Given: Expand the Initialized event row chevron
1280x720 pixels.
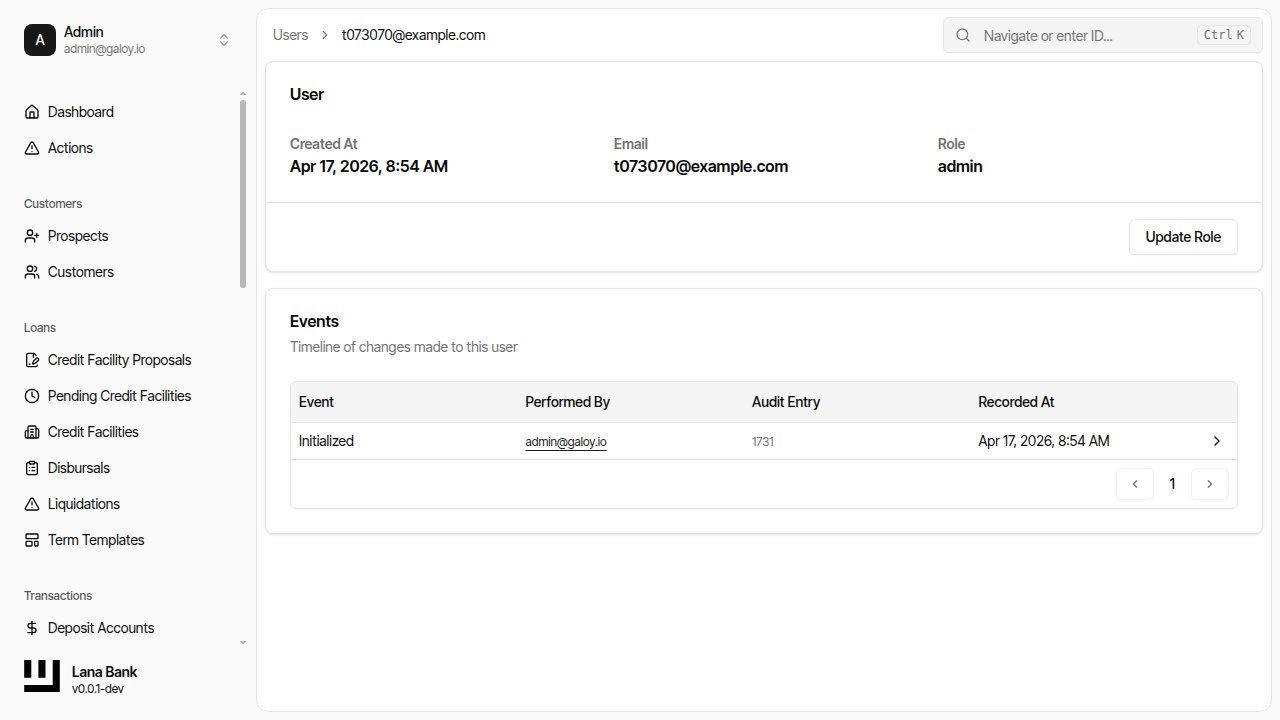Looking at the screenshot, I should [1216, 440].
